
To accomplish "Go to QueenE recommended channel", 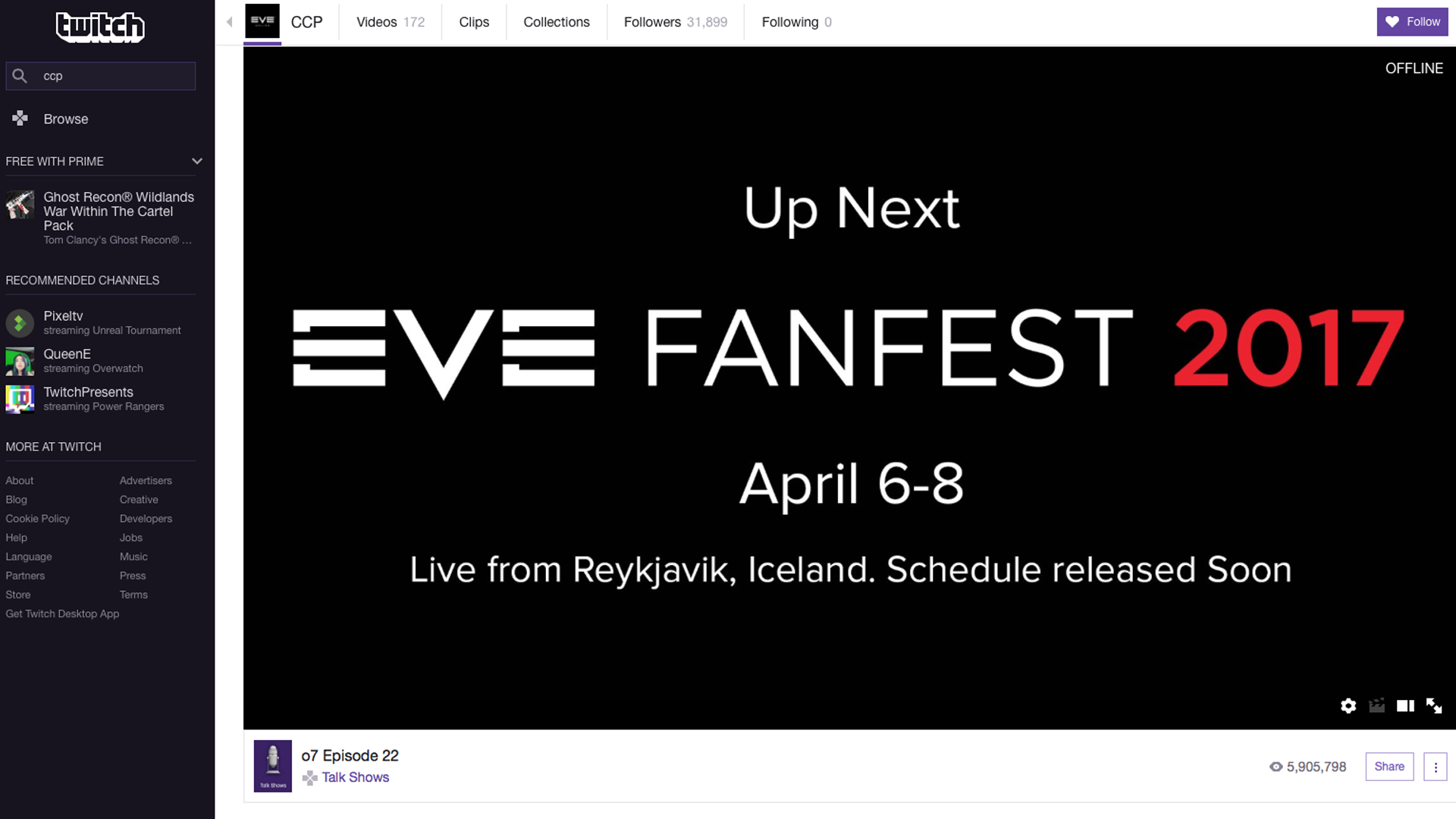I will 67,354.
